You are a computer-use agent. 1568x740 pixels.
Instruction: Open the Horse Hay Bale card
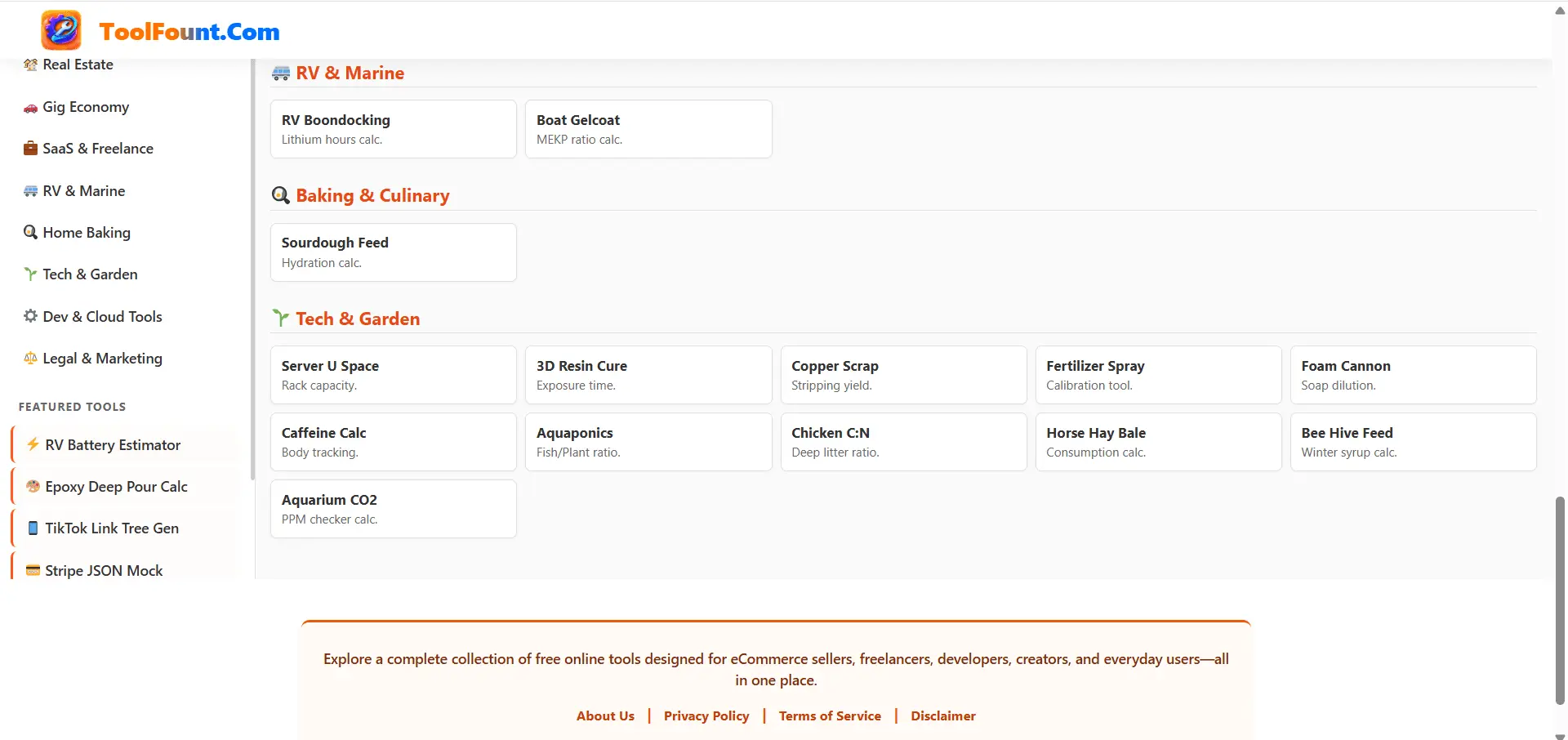click(1158, 442)
